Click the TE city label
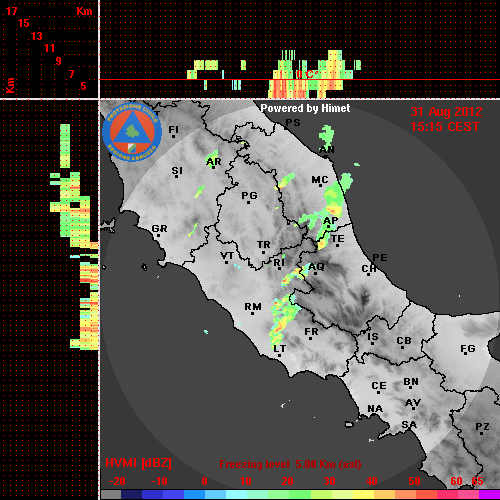This screenshot has height=500, width=500. (x=338, y=239)
